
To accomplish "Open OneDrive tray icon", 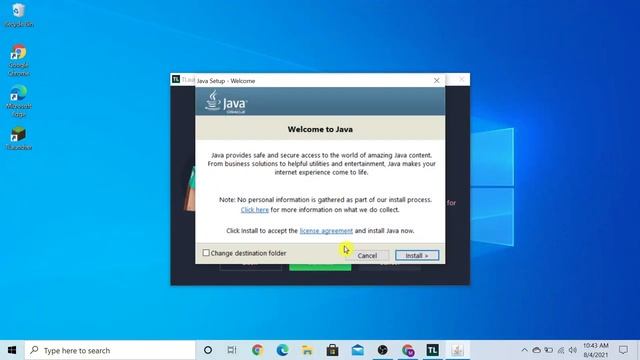I will coord(536,350).
